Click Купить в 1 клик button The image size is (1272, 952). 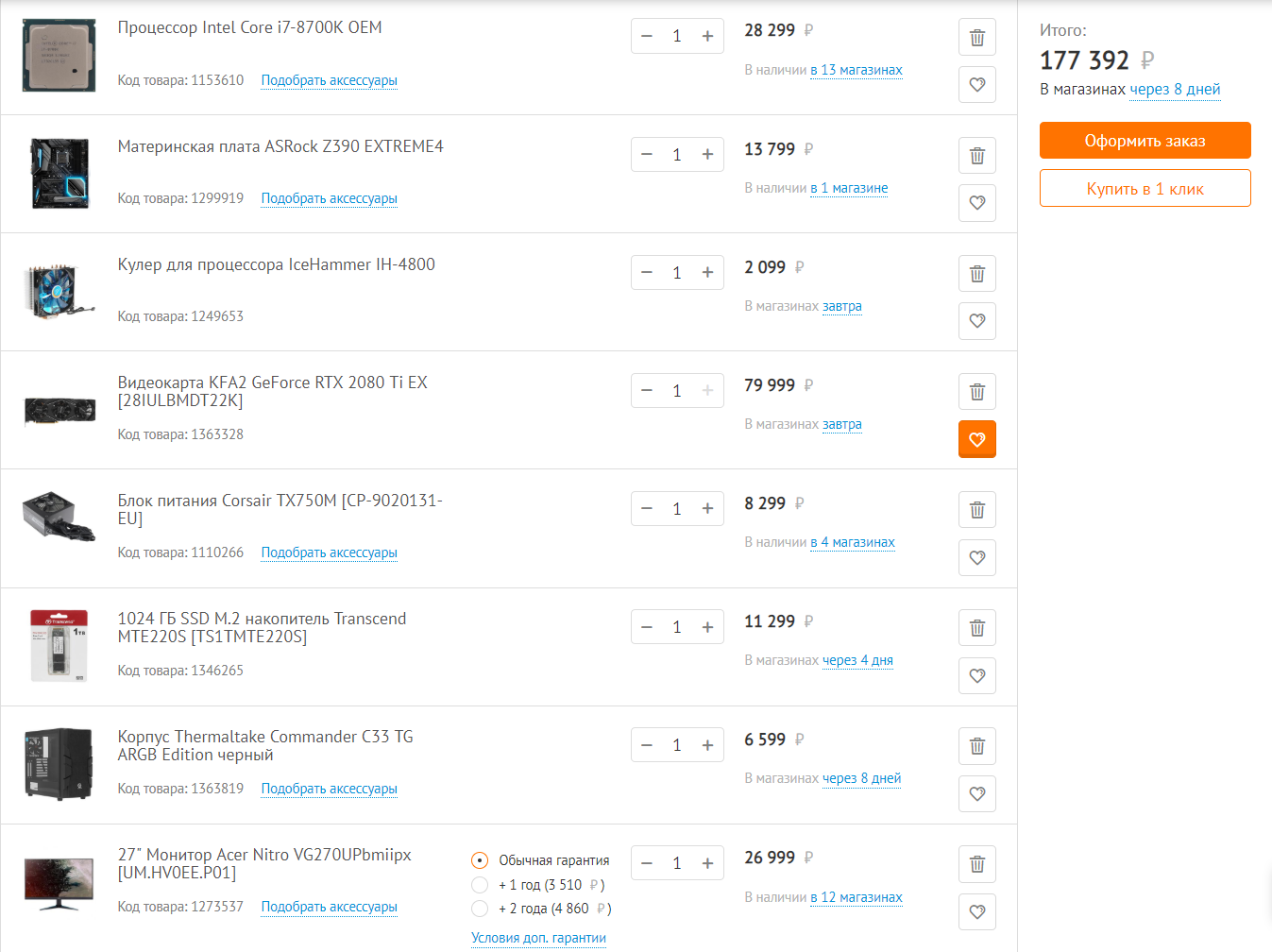[1145, 188]
